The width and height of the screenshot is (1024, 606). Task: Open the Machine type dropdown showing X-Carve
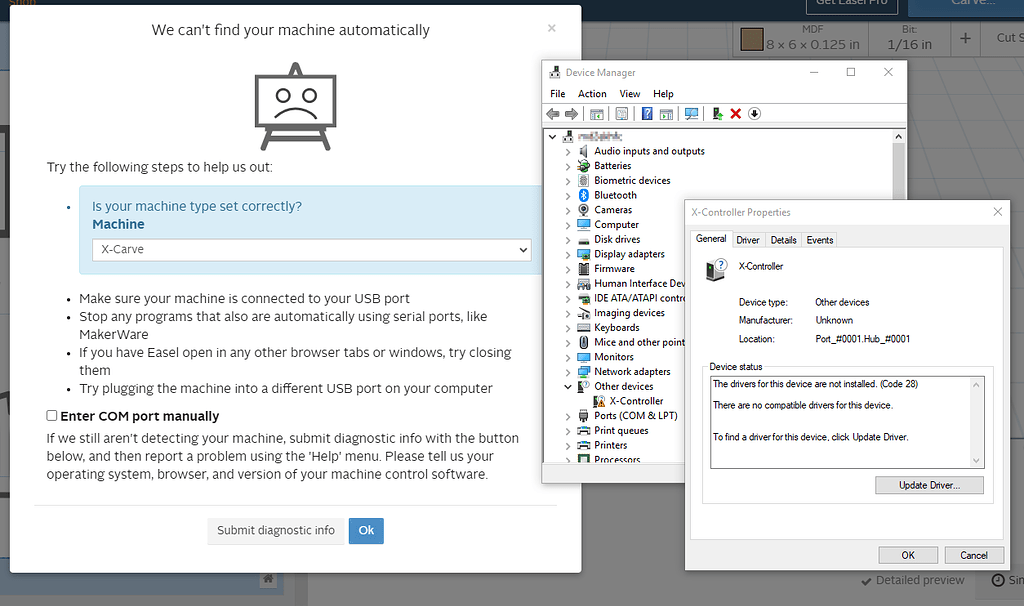coord(312,250)
